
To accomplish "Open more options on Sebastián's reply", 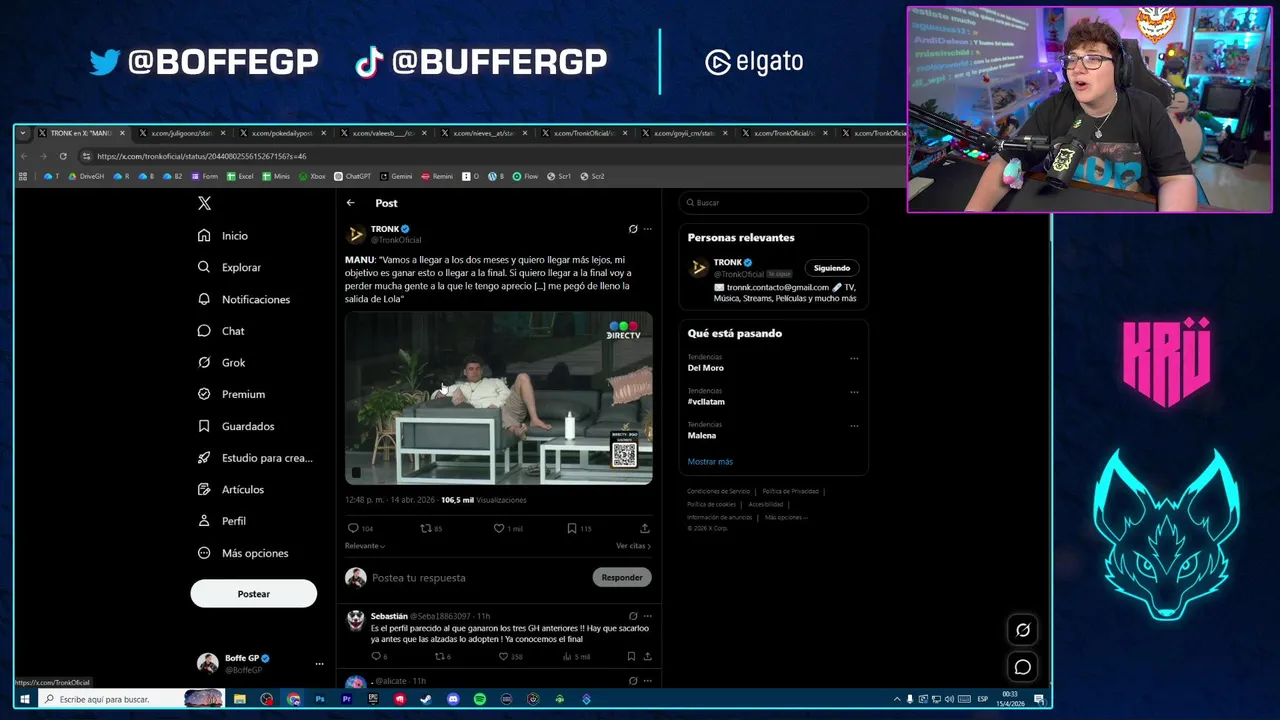I will 648,616.
